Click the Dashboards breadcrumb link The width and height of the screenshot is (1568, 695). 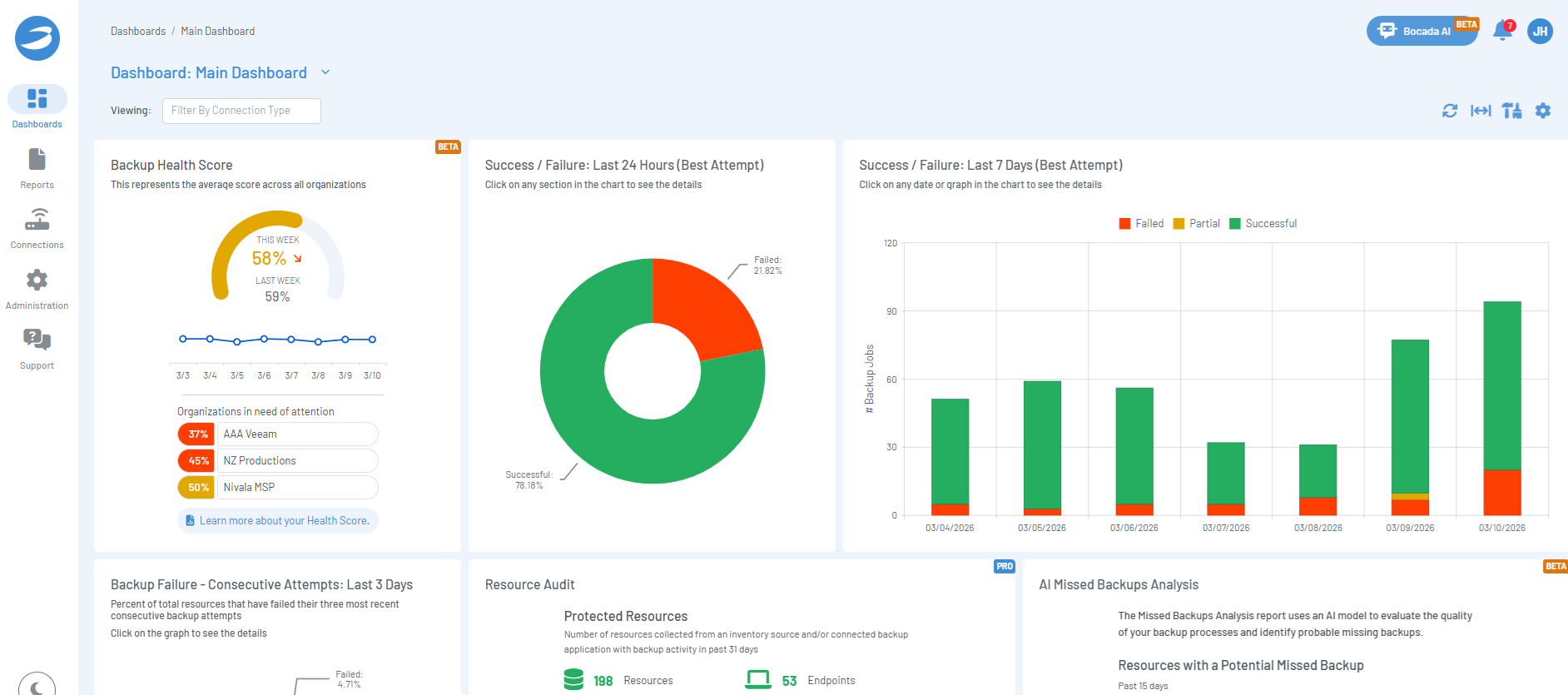click(138, 32)
